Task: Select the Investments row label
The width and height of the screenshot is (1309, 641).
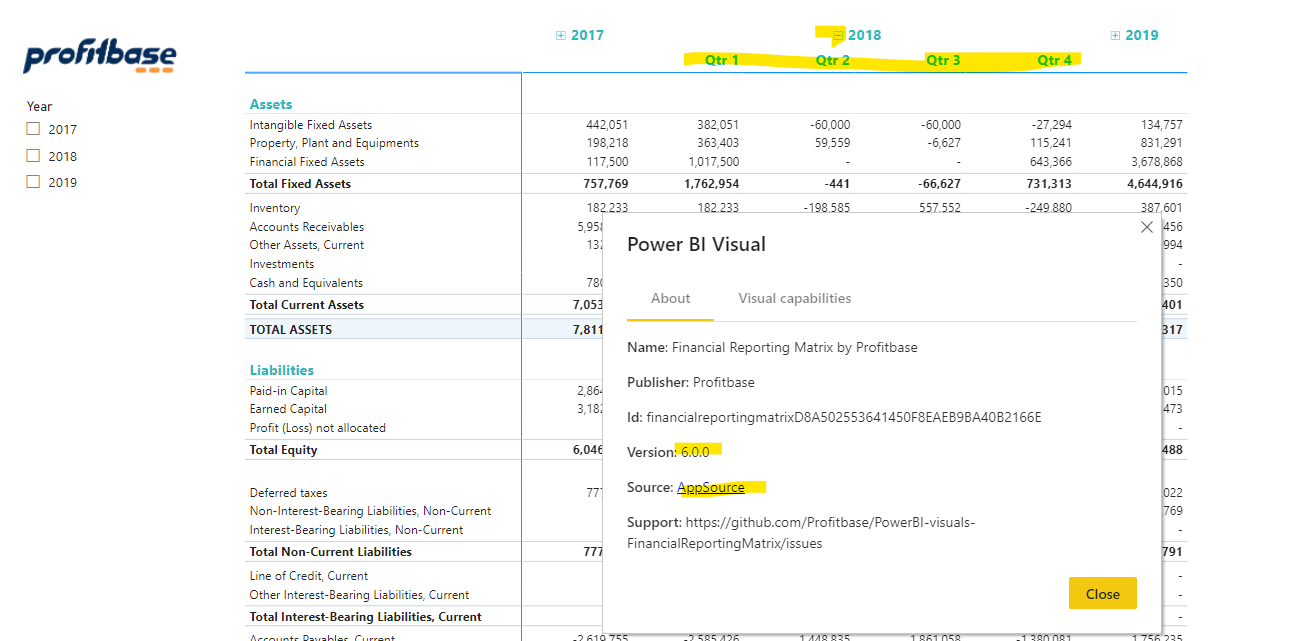Action: 282,264
